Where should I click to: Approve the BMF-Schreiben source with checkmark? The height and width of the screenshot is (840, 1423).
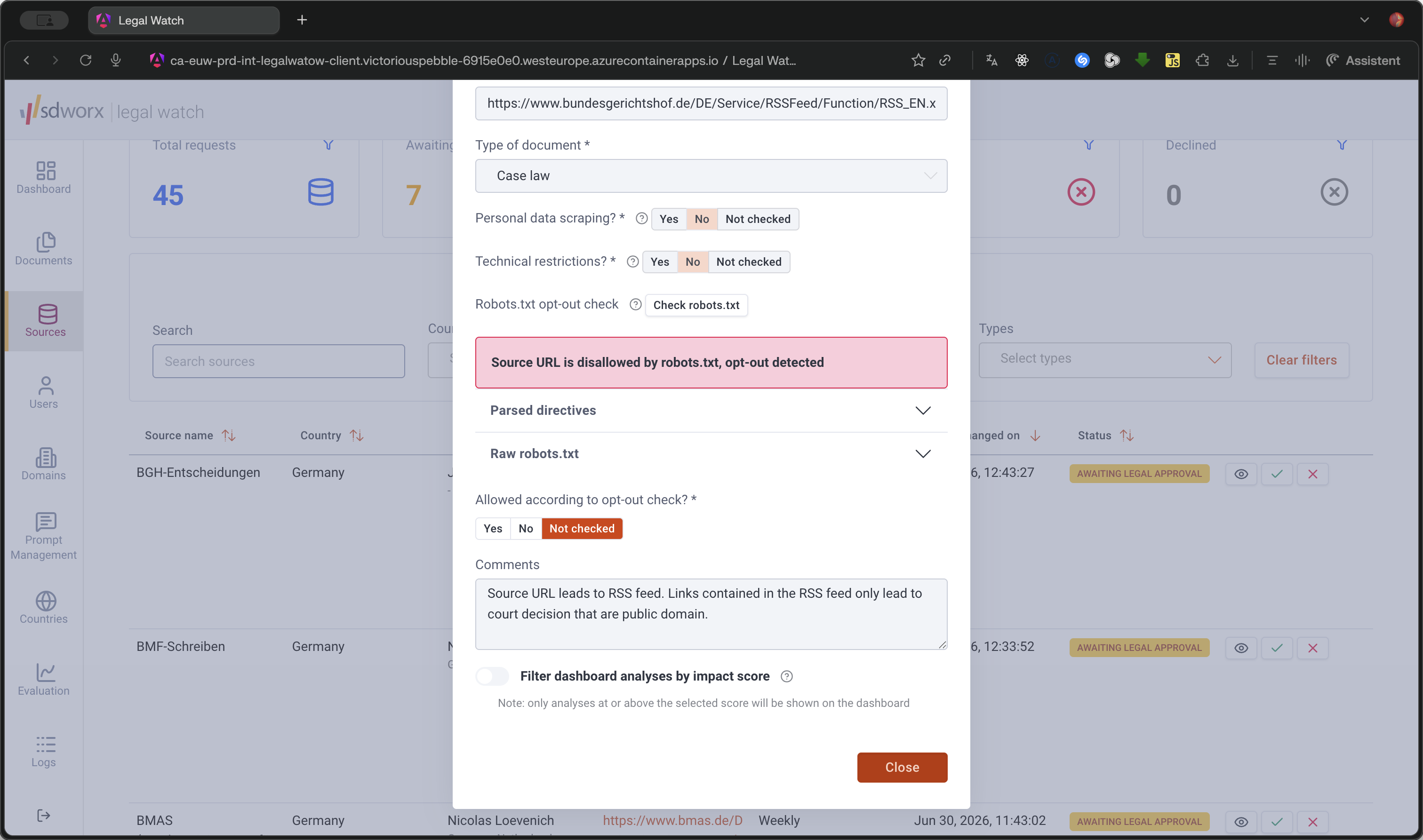(1276, 648)
